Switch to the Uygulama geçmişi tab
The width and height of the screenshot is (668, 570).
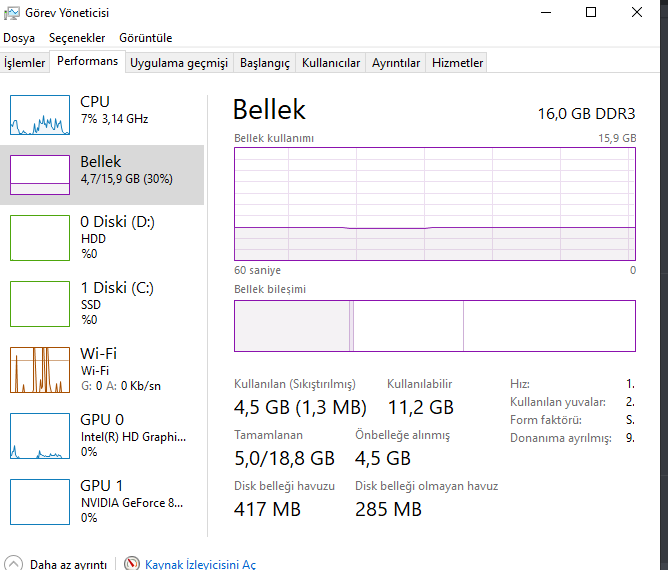pos(179,63)
